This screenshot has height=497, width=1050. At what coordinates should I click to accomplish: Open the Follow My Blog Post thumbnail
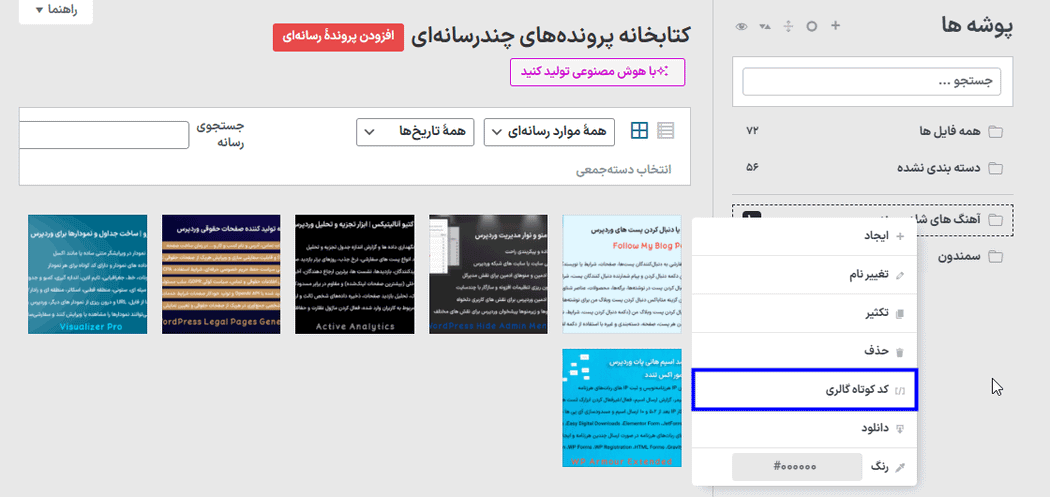point(622,274)
